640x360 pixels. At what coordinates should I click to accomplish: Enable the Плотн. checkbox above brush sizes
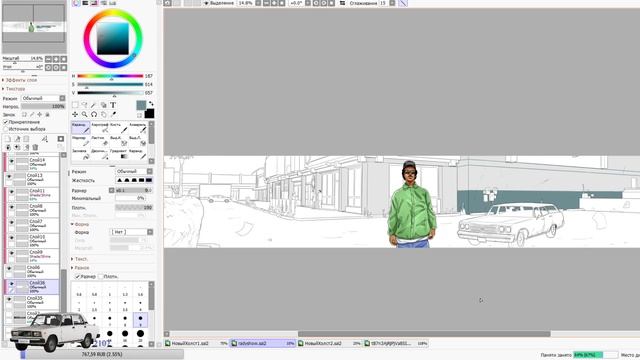(x=101, y=276)
